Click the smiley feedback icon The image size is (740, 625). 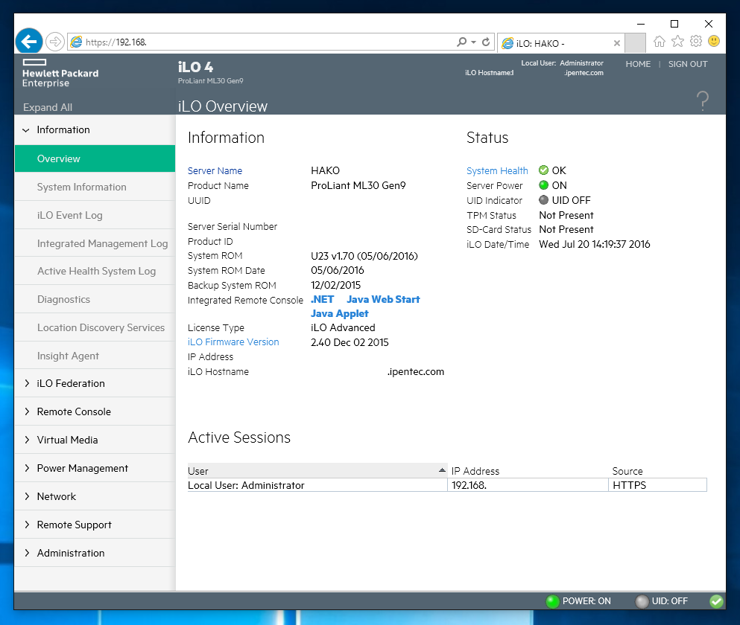(x=714, y=42)
